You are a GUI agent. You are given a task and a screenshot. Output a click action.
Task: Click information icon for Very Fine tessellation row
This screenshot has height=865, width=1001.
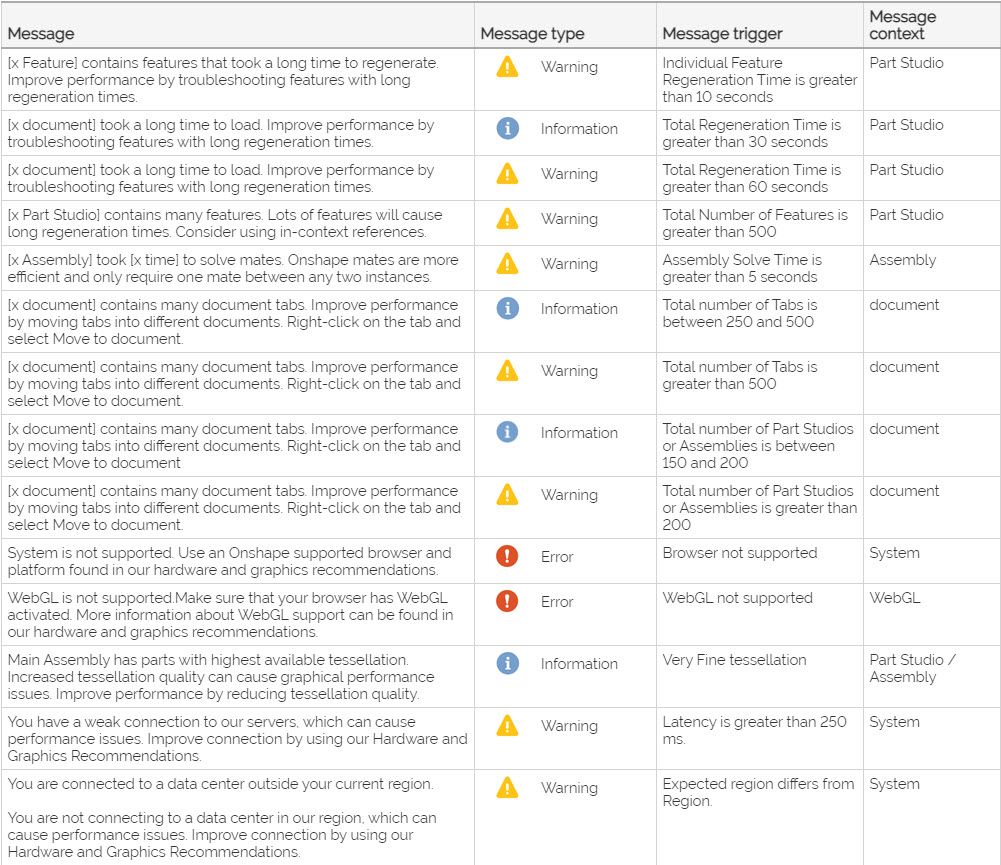coord(508,664)
